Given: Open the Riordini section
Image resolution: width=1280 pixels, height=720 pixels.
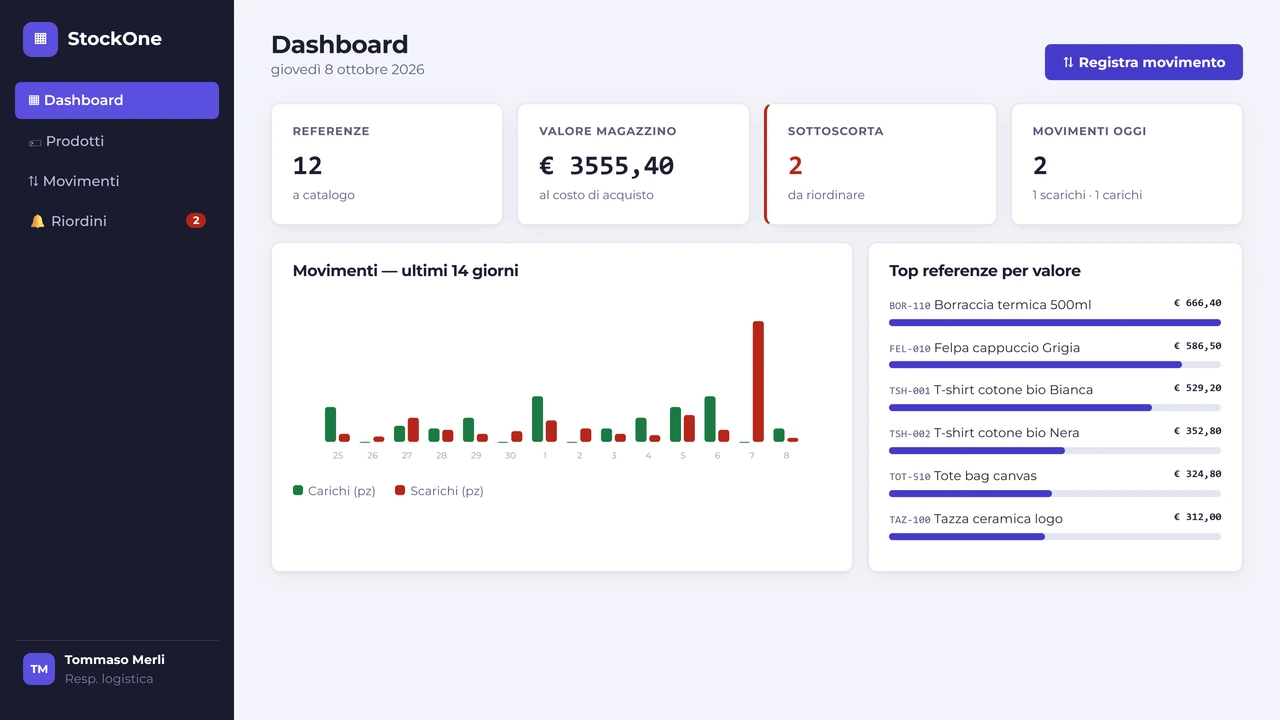Looking at the screenshot, I should tap(117, 221).
